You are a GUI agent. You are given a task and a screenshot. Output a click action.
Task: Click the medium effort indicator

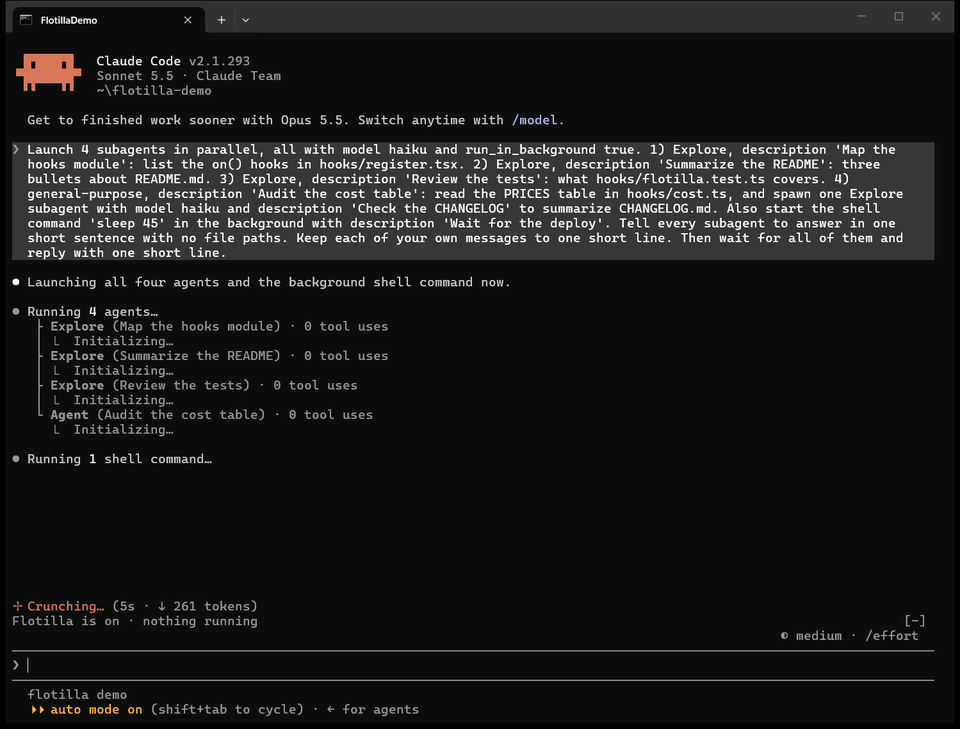click(811, 636)
